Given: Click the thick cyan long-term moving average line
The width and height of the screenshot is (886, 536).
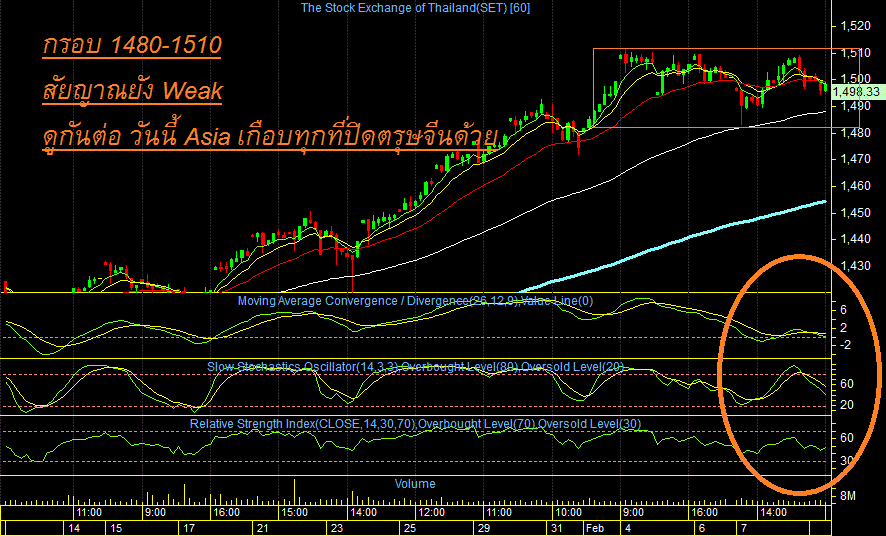Looking at the screenshot, I should pos(672,245).
